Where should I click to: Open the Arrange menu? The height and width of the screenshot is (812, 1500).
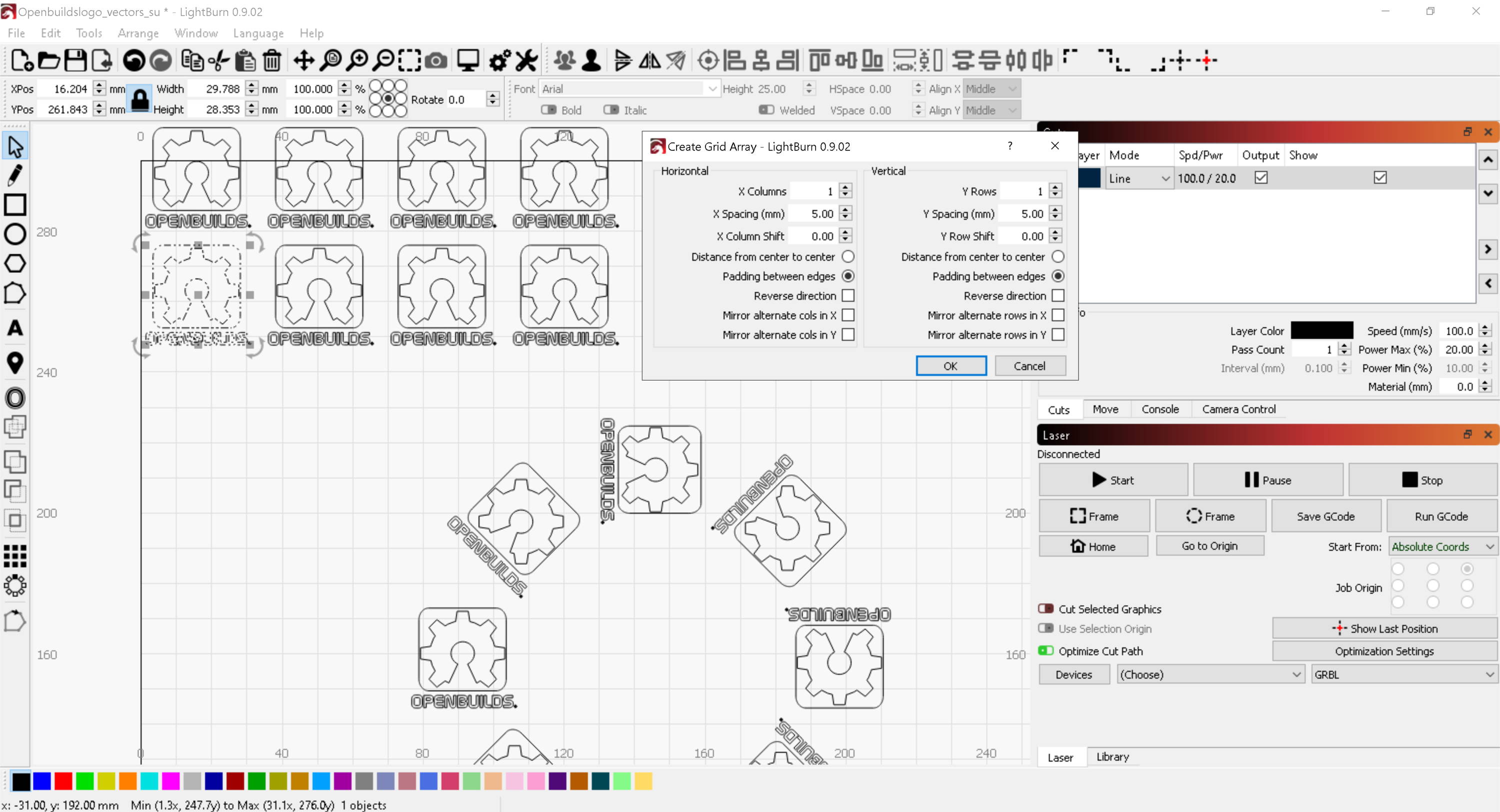point(138,33)
